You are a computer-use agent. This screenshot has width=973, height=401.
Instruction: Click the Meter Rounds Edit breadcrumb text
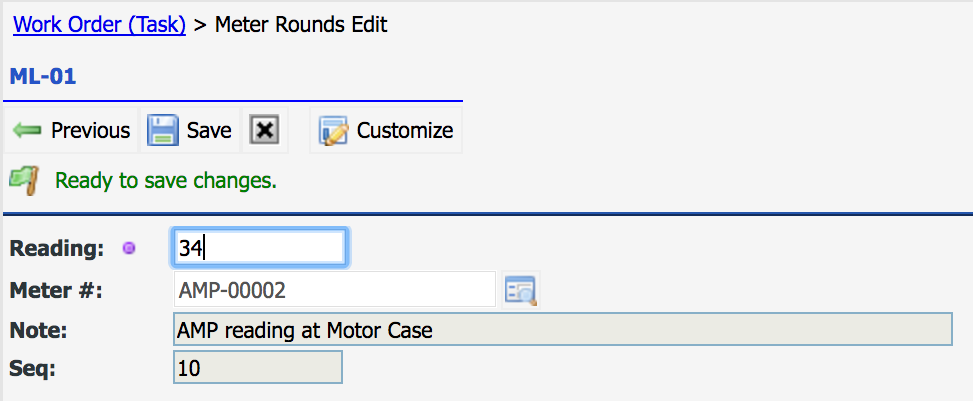301,25
